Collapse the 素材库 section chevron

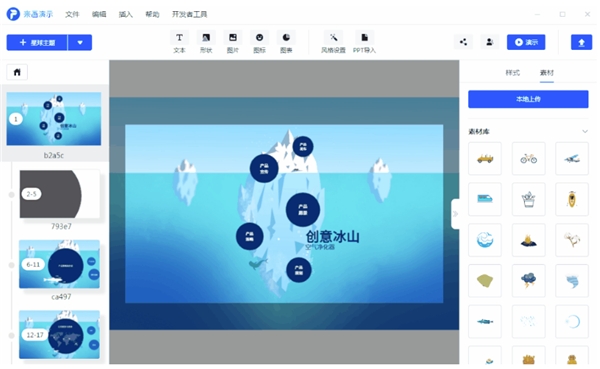(585, 131)
